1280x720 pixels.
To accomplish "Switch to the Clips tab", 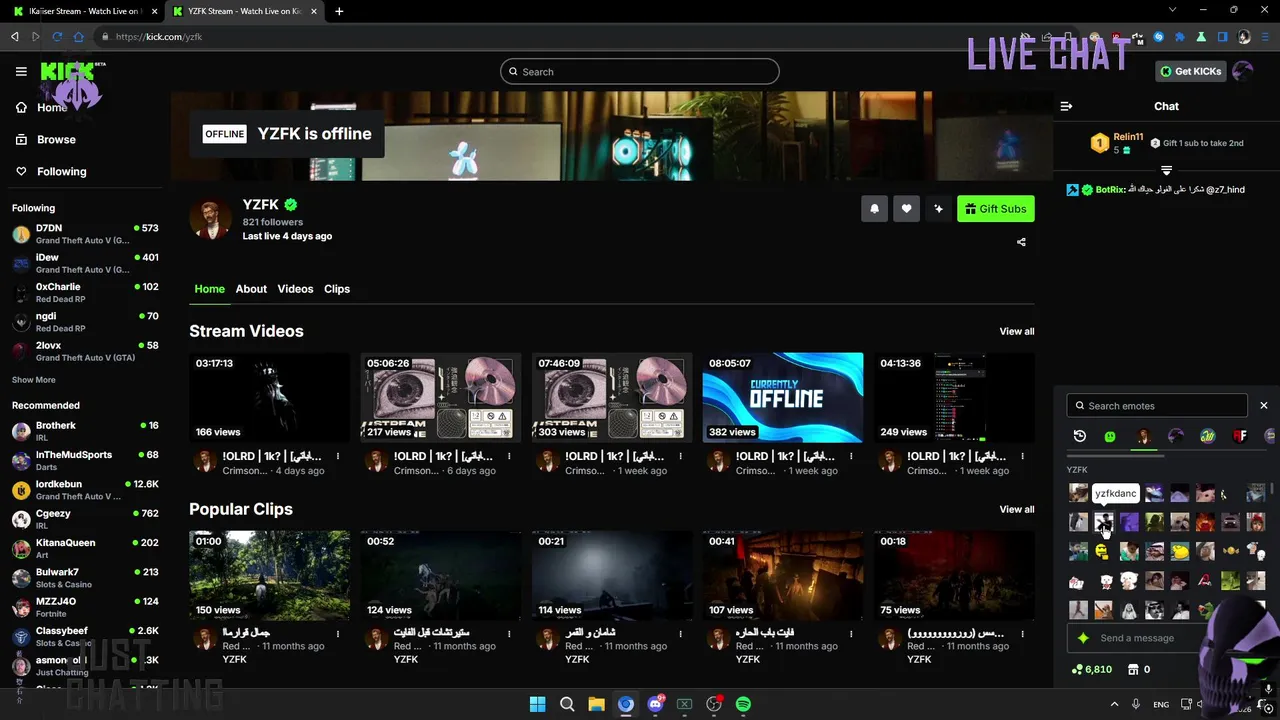I will point(337,289).
